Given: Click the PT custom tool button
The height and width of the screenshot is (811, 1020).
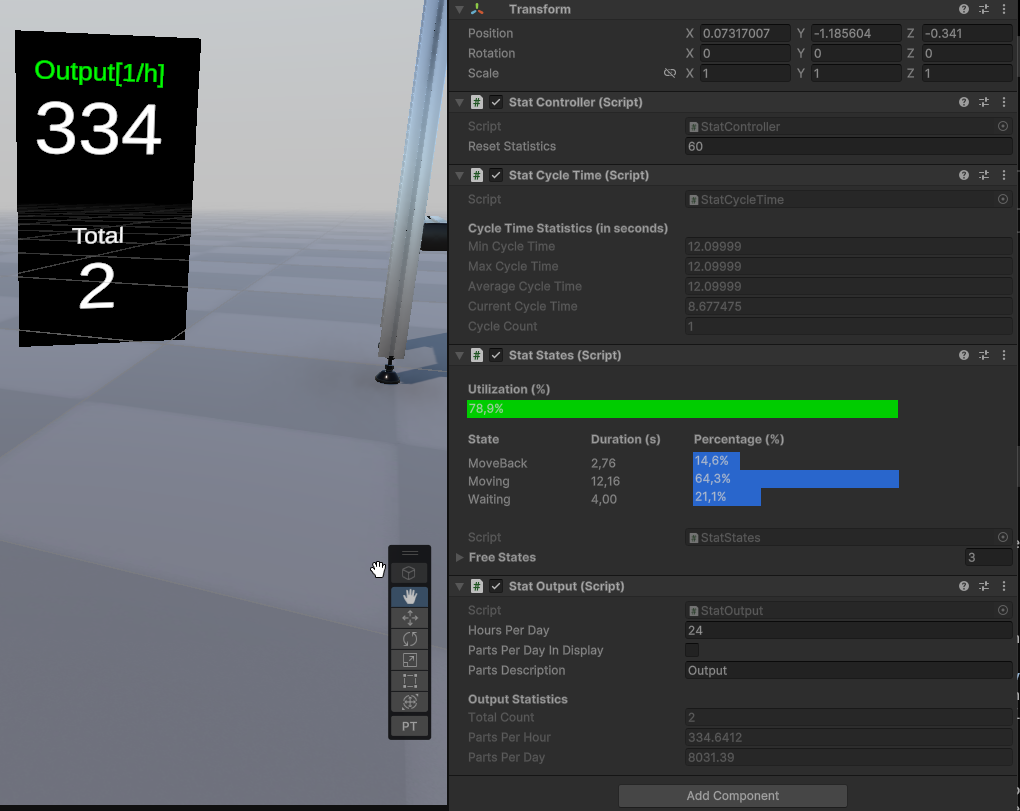Looking at the screenshot, I should click(409, 726).
